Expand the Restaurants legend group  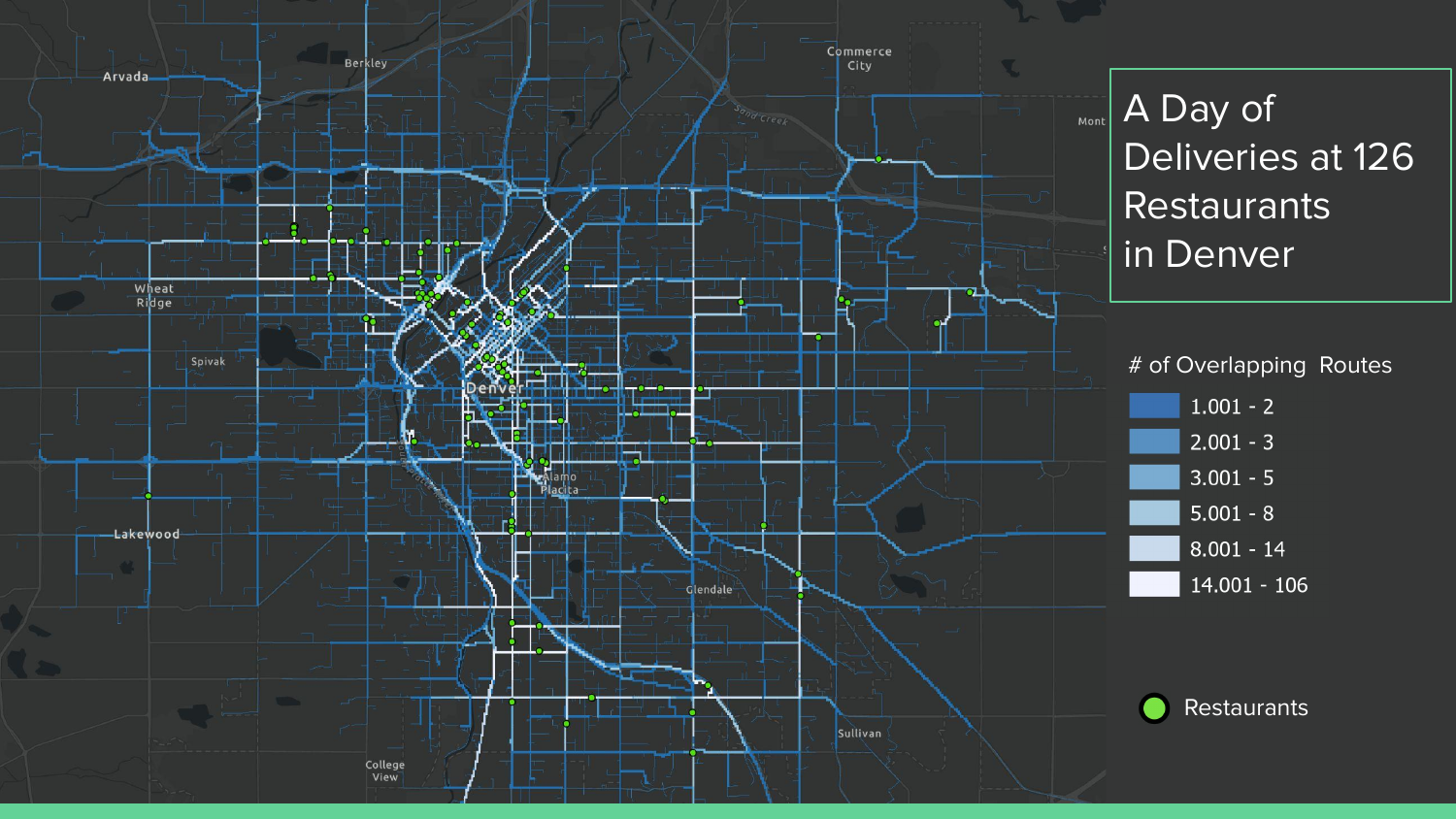tap(1246, 708)
